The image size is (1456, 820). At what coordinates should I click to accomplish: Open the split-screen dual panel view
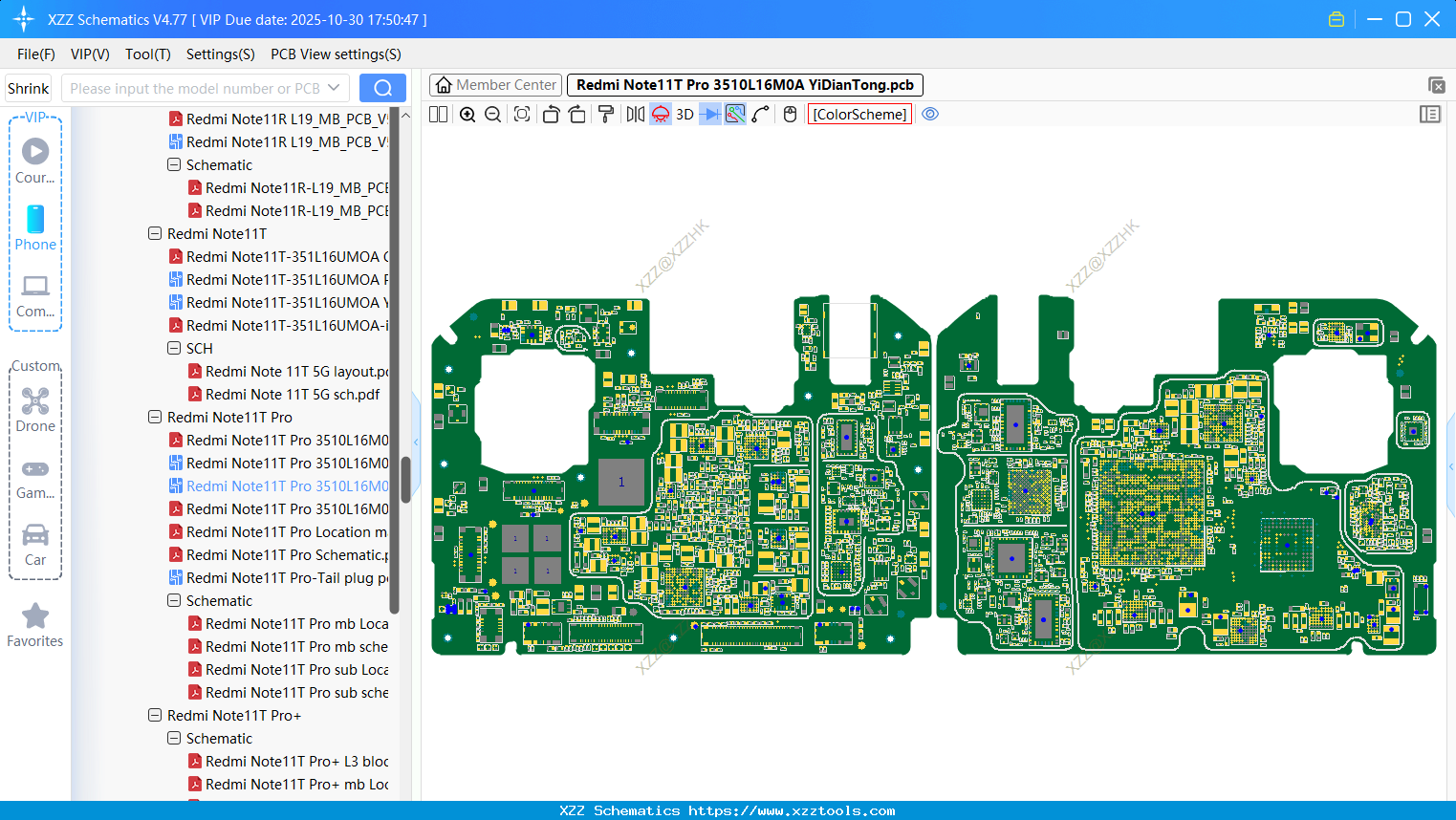click(x=437, y=114)
